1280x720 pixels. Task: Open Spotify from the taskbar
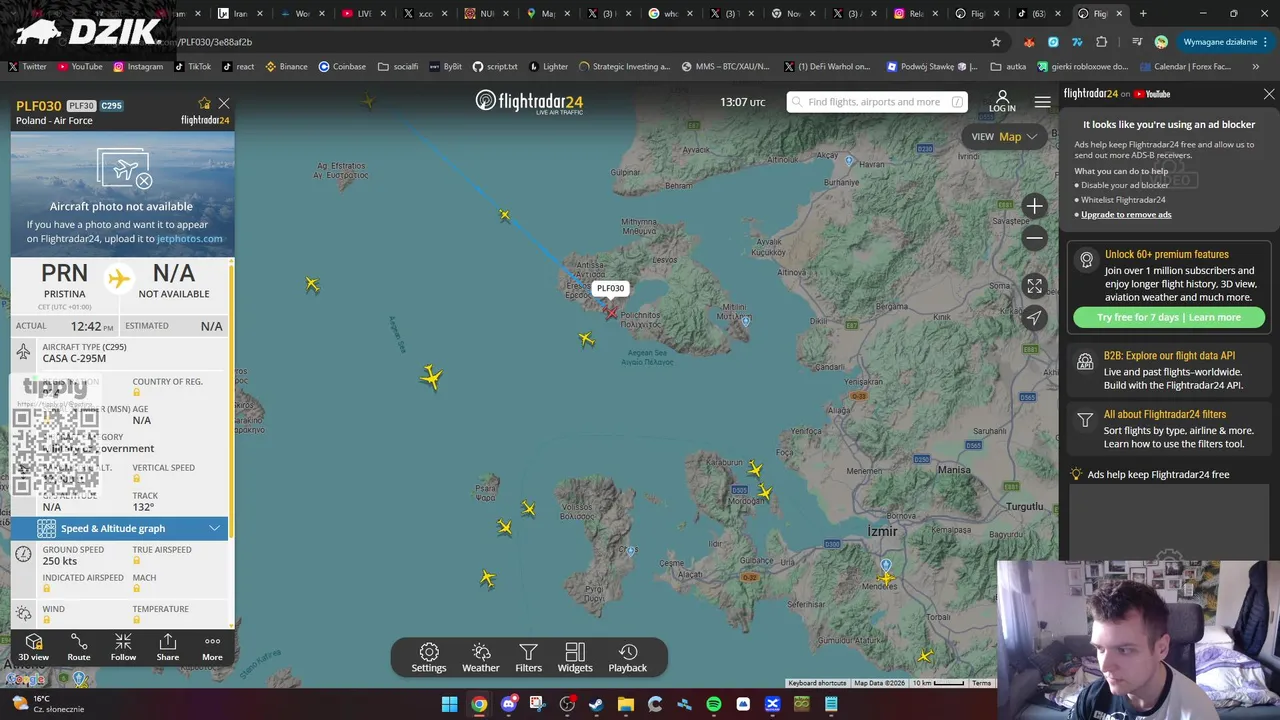(714, 704)
